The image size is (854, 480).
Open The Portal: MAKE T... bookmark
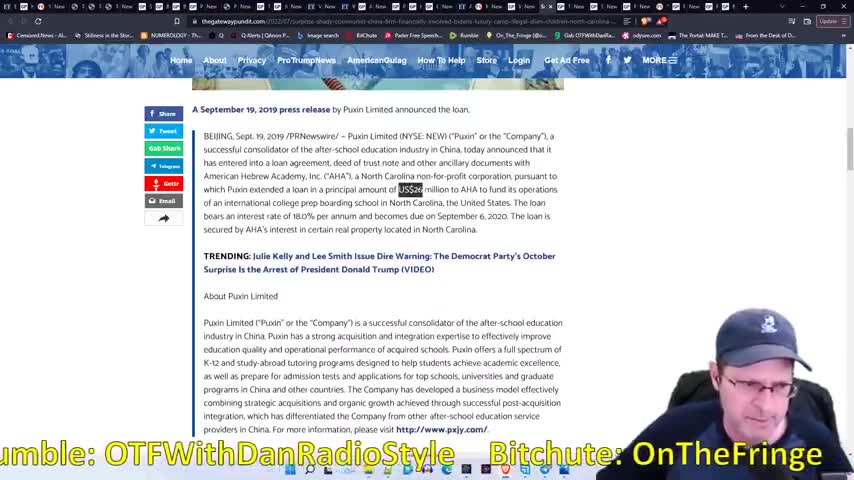click(698, 35)
